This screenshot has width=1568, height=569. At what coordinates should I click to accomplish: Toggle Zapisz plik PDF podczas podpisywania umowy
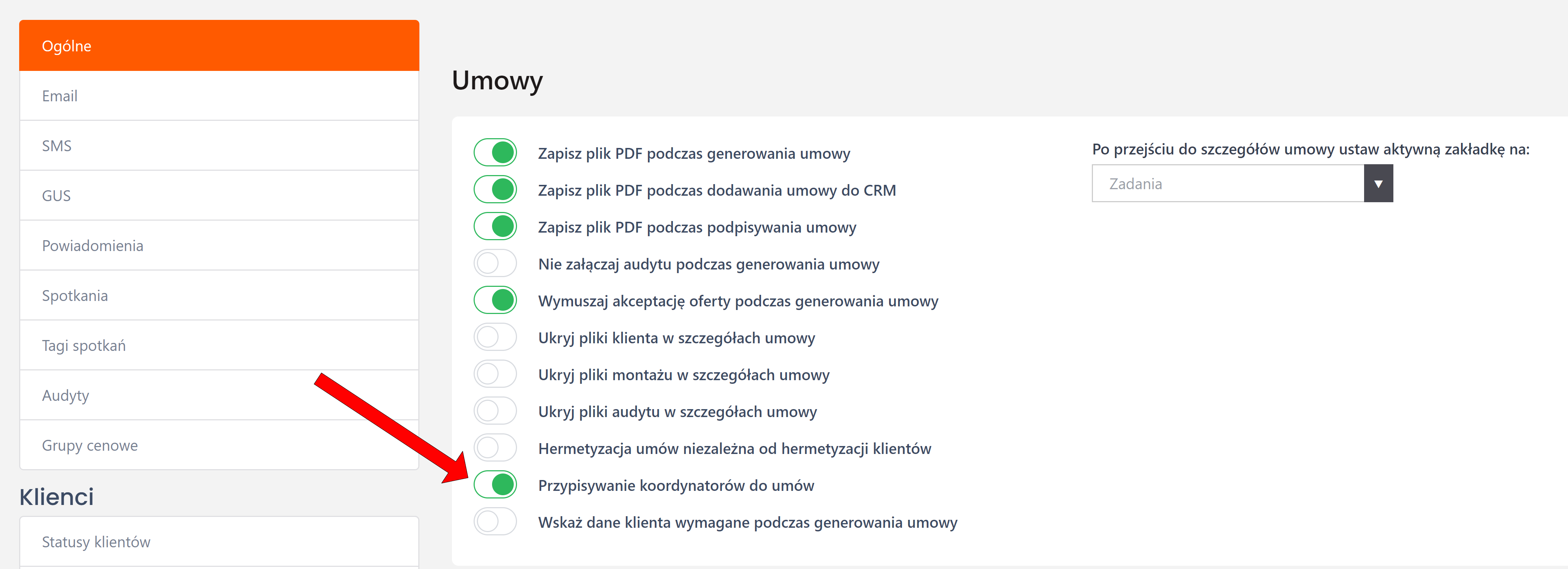click(x=495, y=227)
